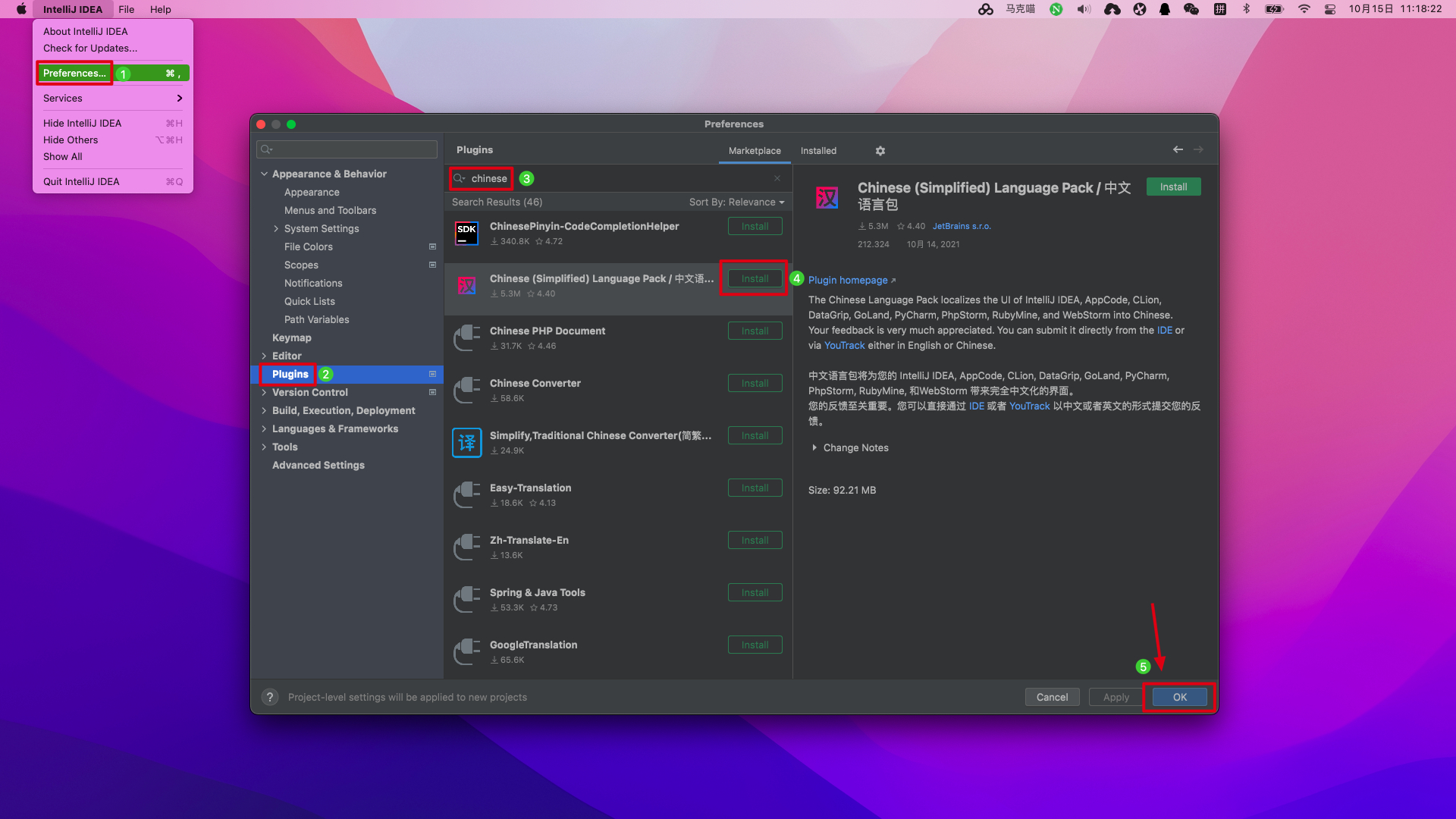Screen dimensions: 1456x819
Task: Open the Sort By Relevance dropdown
Action: tap(736, 202)
